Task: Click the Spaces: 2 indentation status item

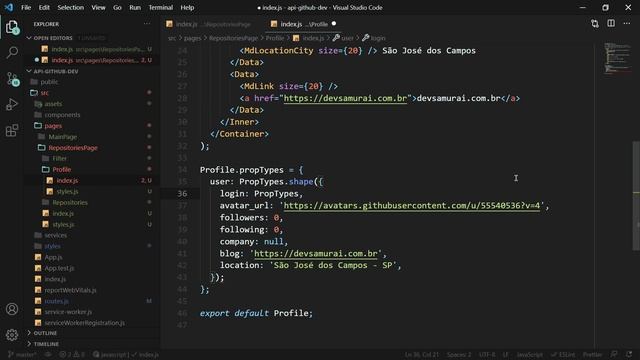Action: [x=459, y=354]
